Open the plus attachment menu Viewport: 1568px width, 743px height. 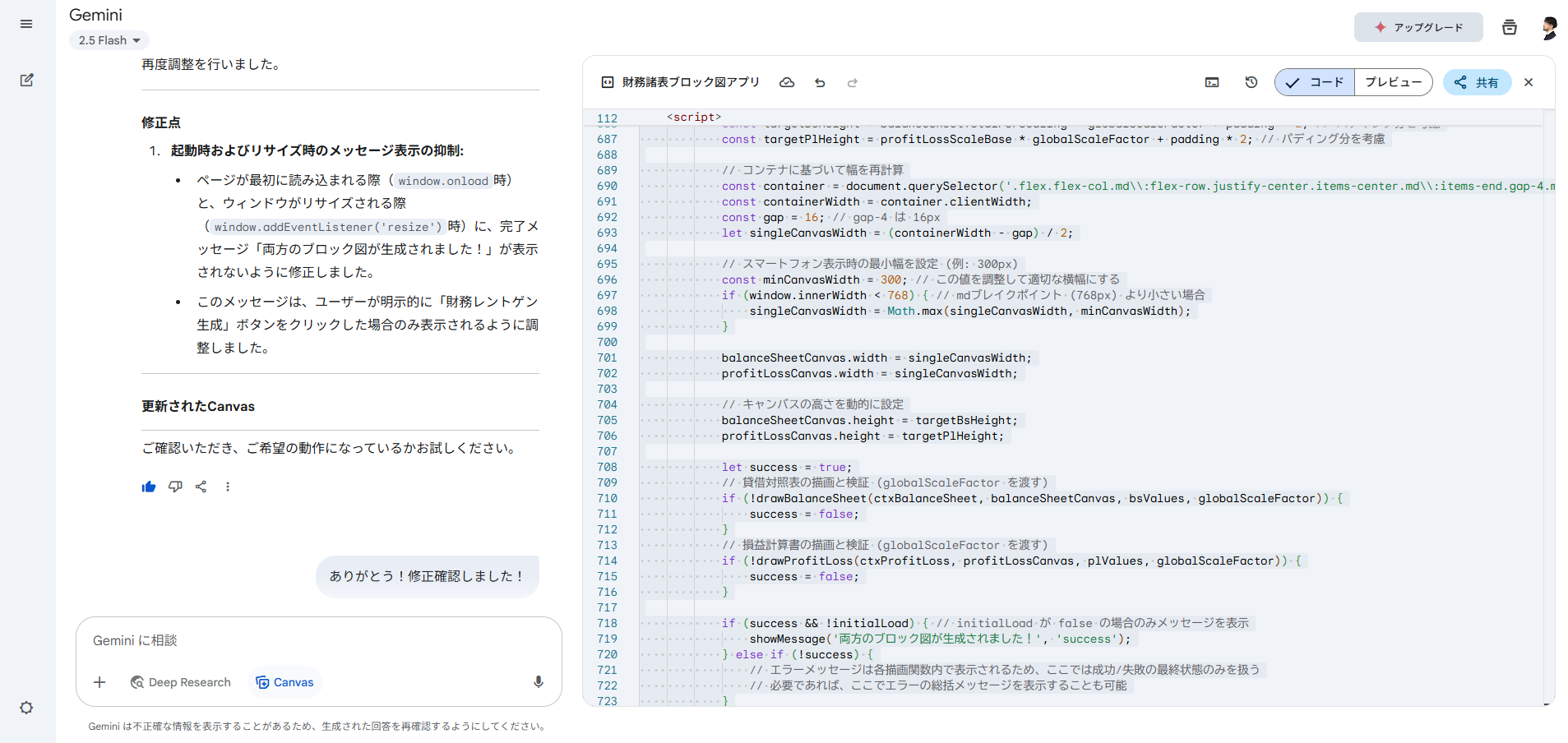point(99,682)
